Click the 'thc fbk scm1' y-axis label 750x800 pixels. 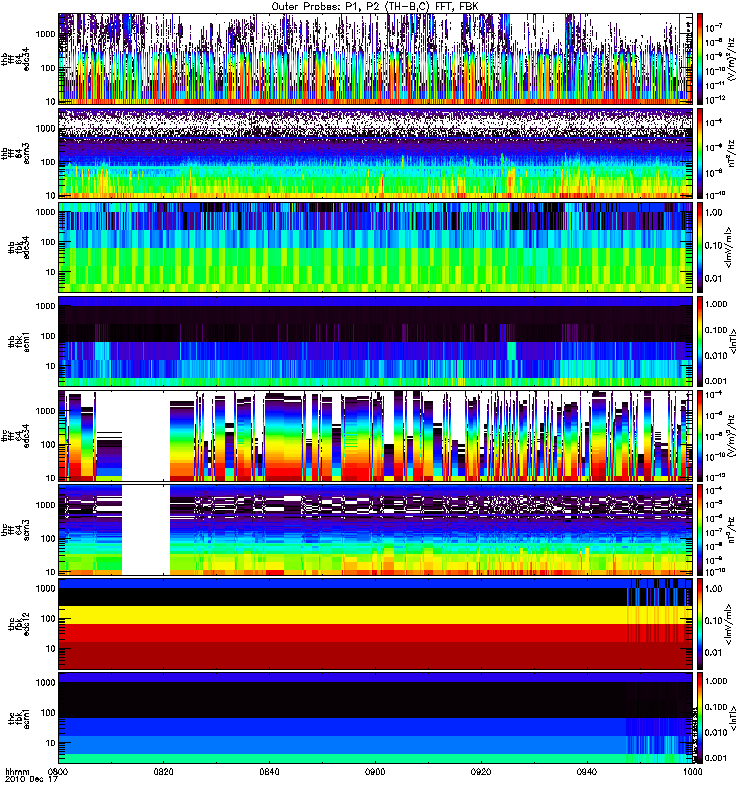click(x=19, y=718)
